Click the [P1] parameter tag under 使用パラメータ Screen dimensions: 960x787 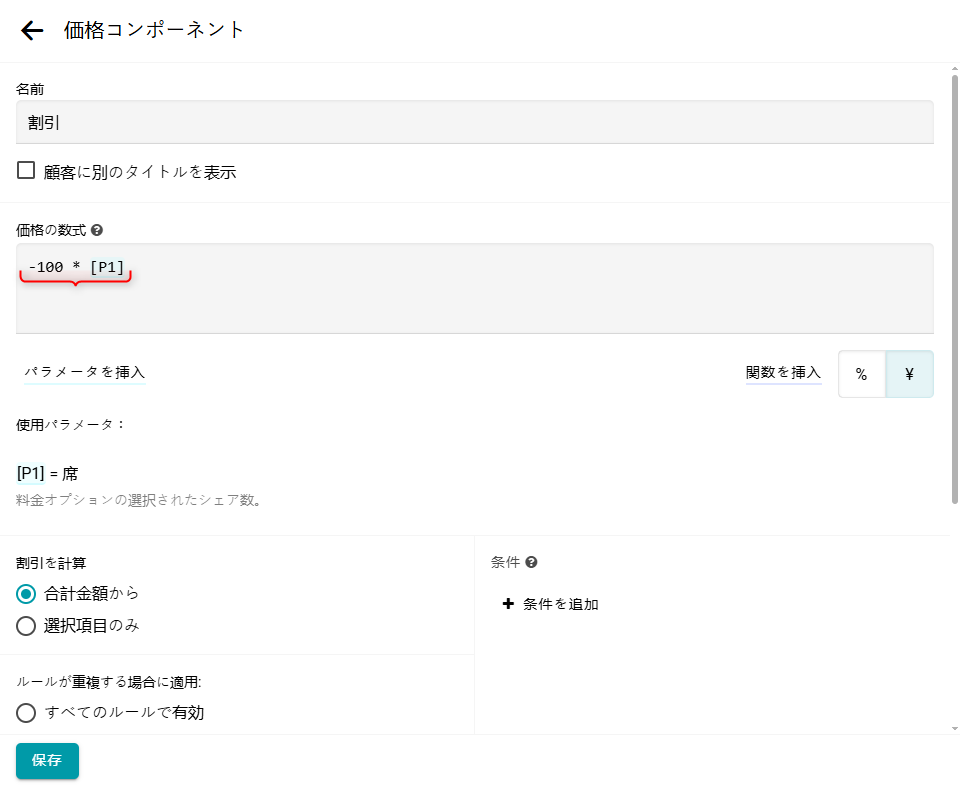coord(31,473)
